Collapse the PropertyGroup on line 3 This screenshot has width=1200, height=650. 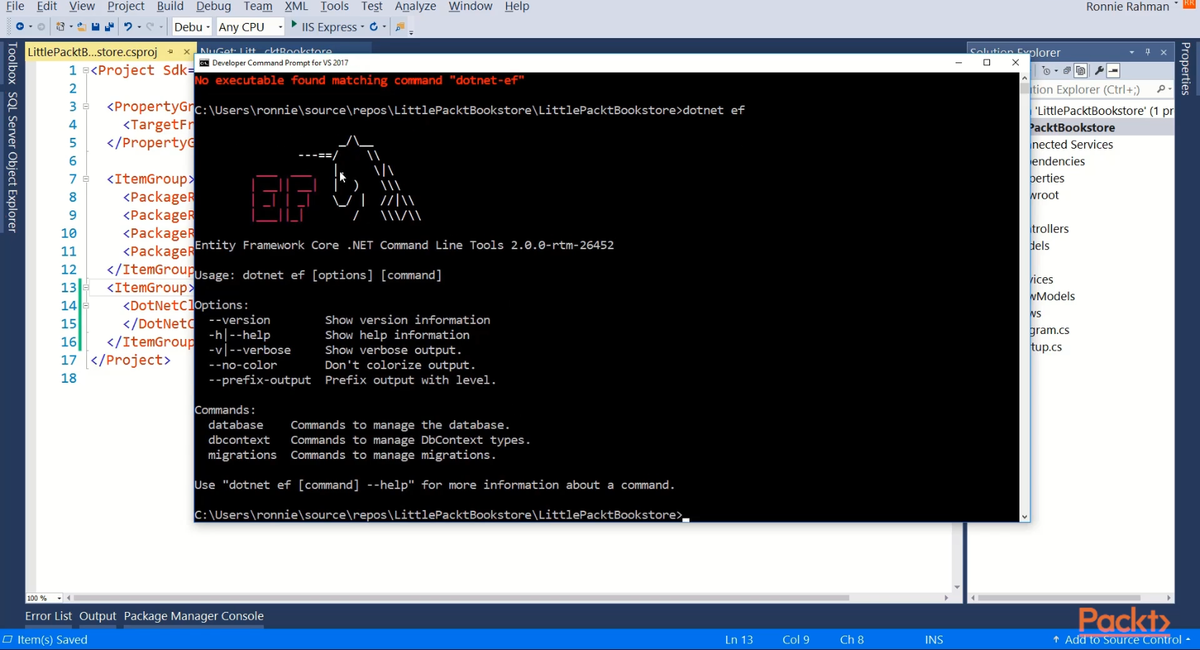point(85,107)
